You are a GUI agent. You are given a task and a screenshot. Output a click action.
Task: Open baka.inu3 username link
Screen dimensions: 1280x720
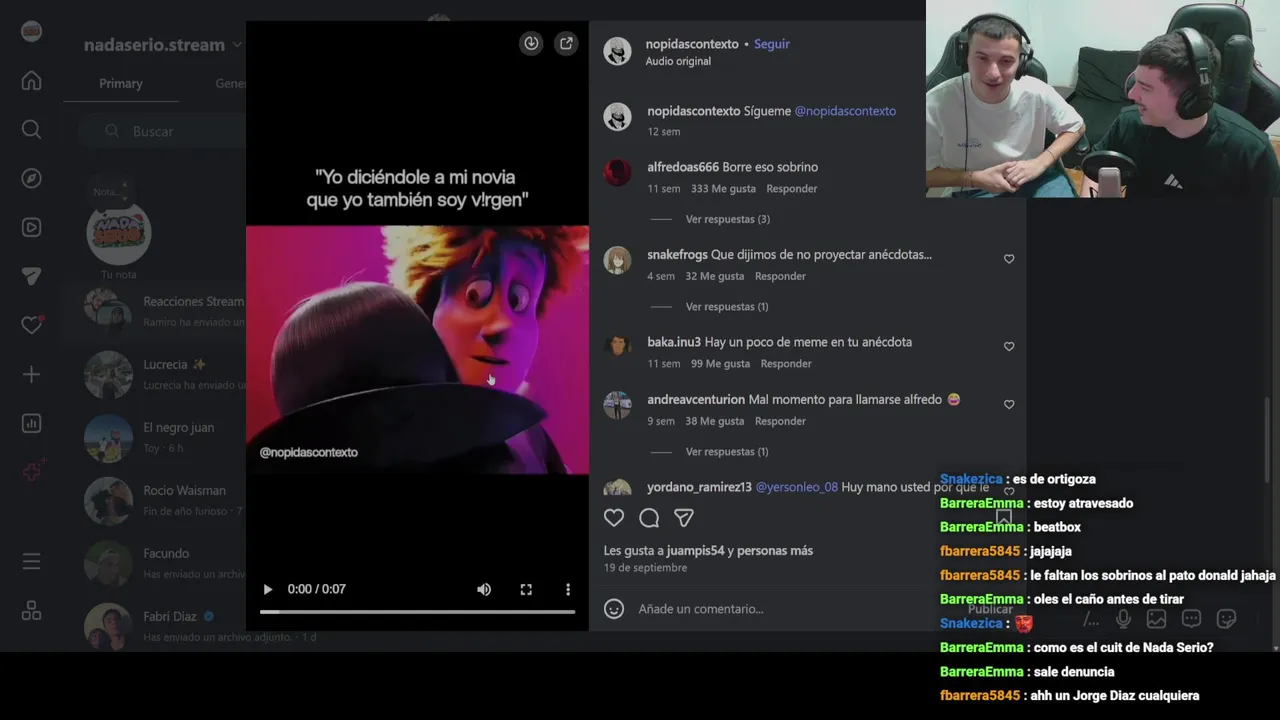674,342
